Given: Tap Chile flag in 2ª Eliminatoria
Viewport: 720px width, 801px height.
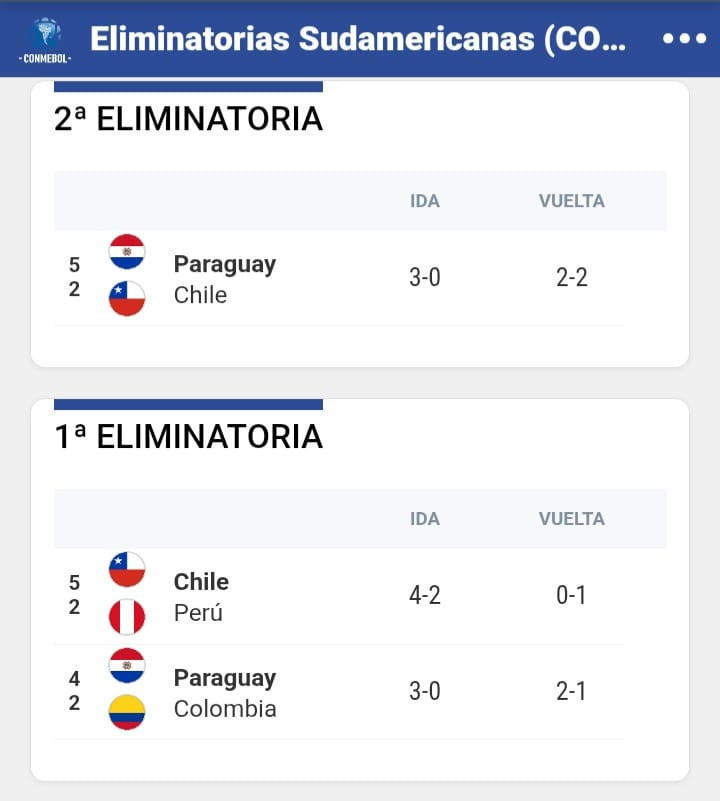Looking at the screenshot, I should 127,298.
